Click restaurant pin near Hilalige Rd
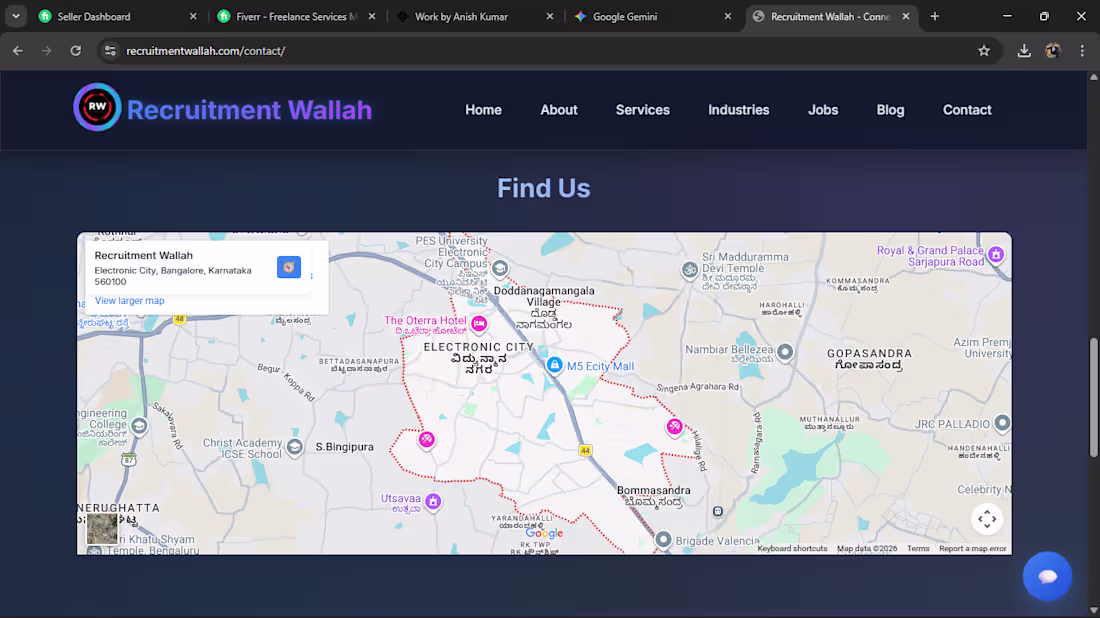The height and width of the screenshot is (618, 1100). [x=674, y=426]
